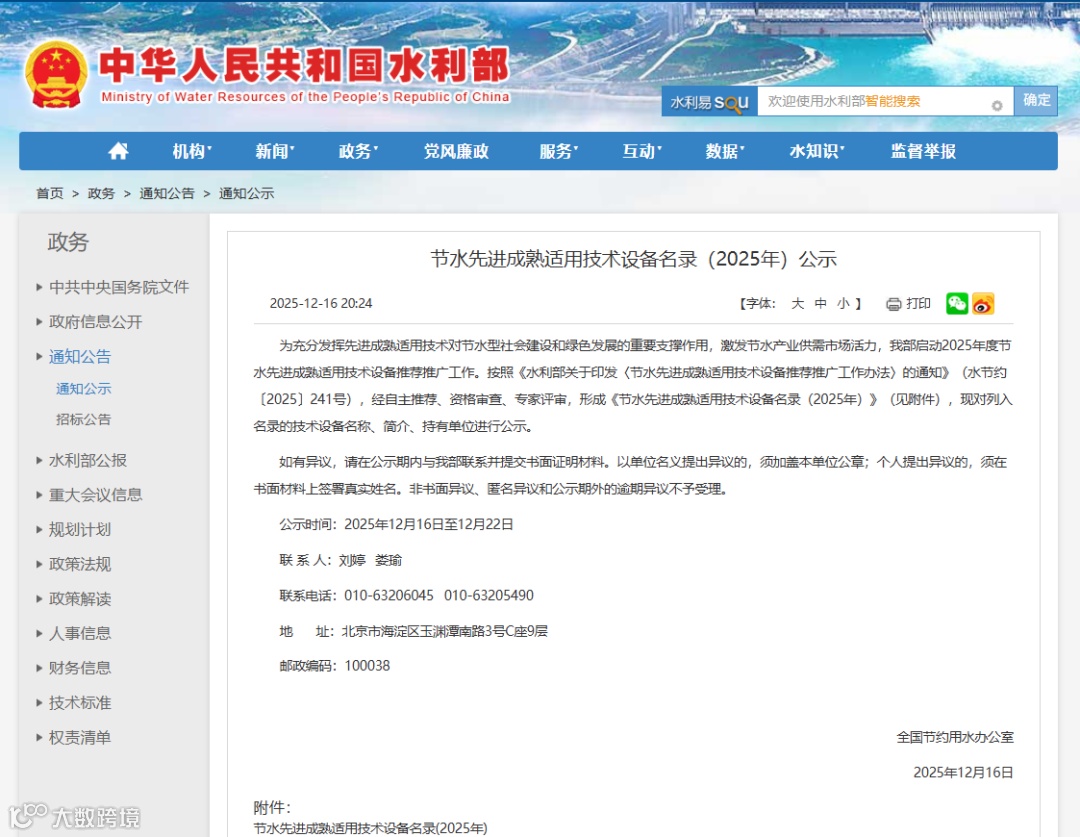
Task: Click the 打印 print link
Action: pos(918,304)
